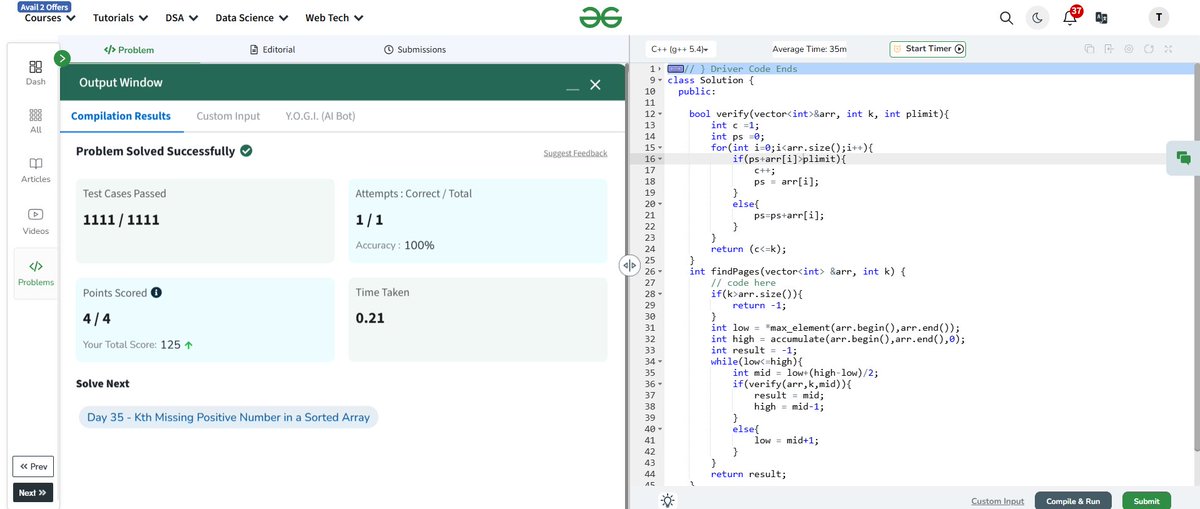Collapse code fold arrow at line 9
1200x509 pixels.
pos(662,80)
